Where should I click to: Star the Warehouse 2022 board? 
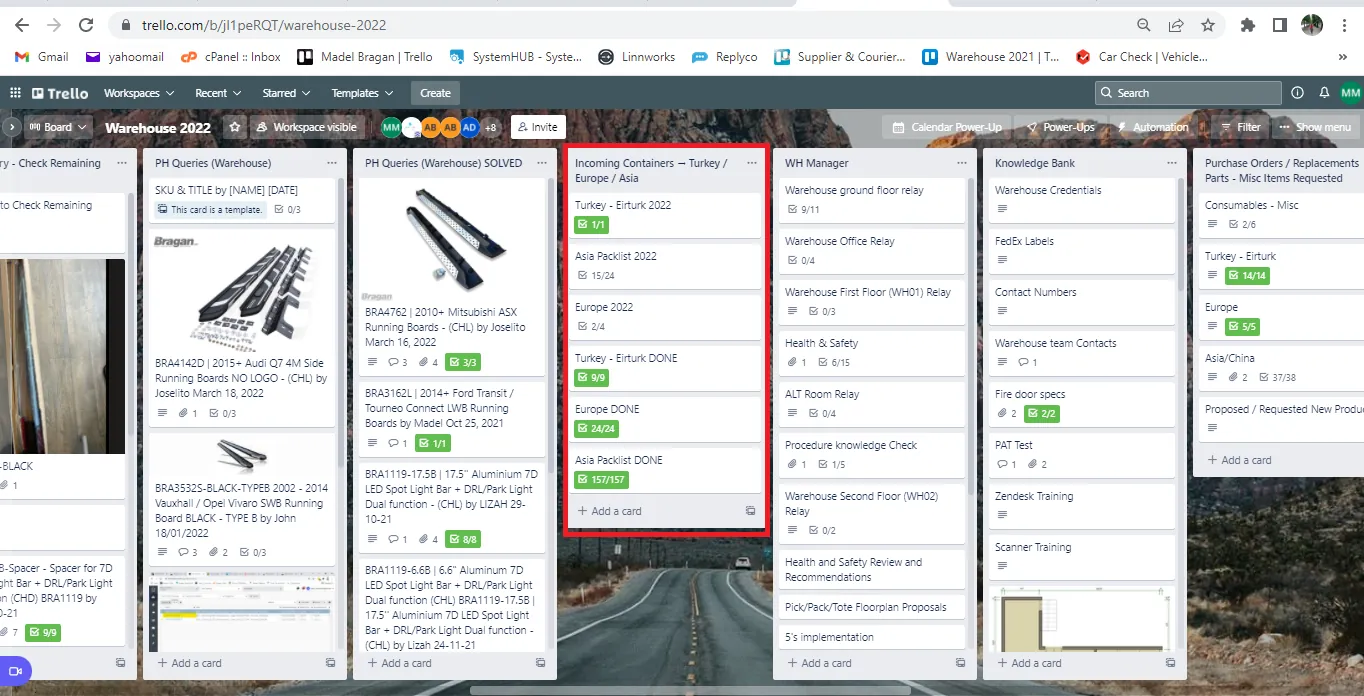click(235, 127)
